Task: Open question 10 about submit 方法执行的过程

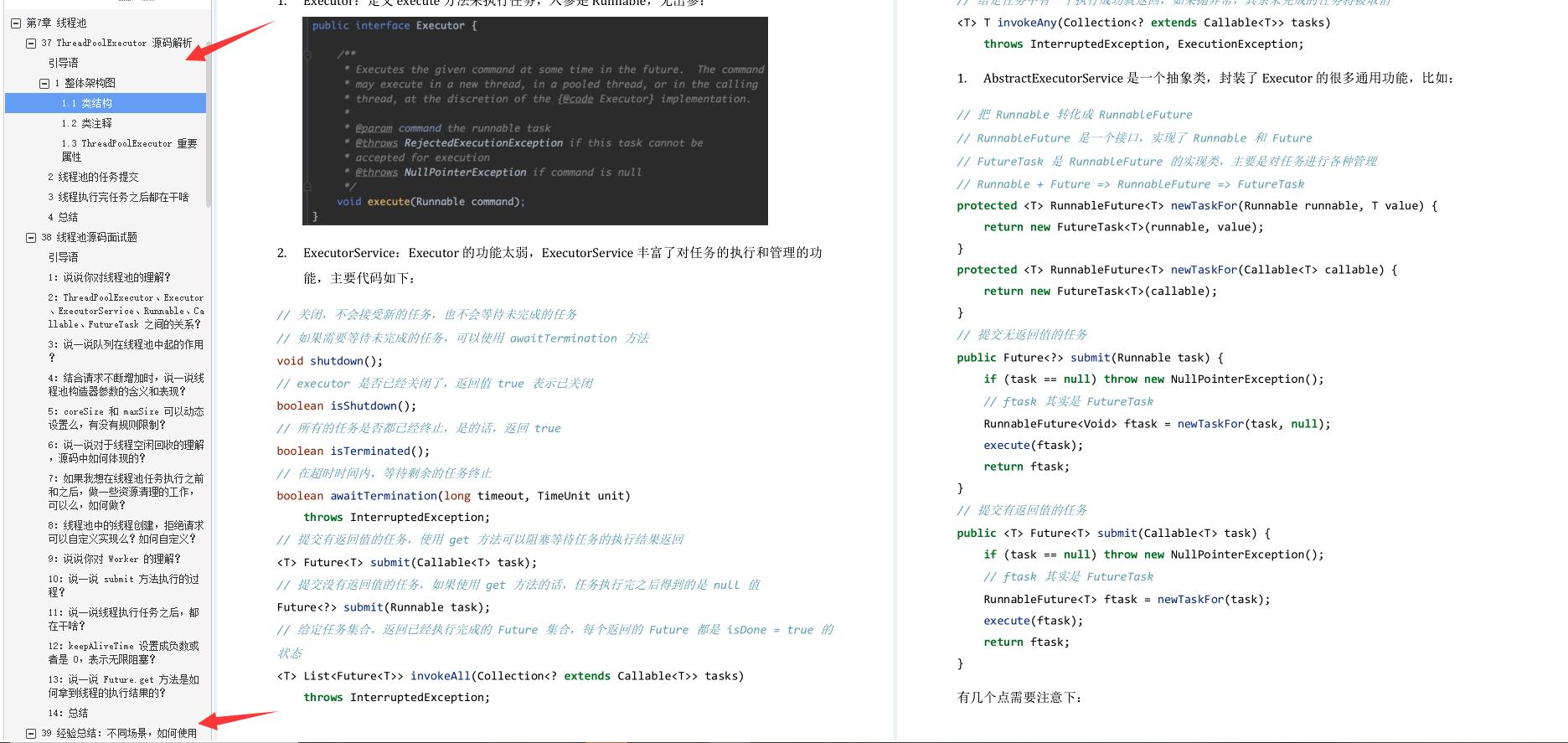Action: point(123,586)
